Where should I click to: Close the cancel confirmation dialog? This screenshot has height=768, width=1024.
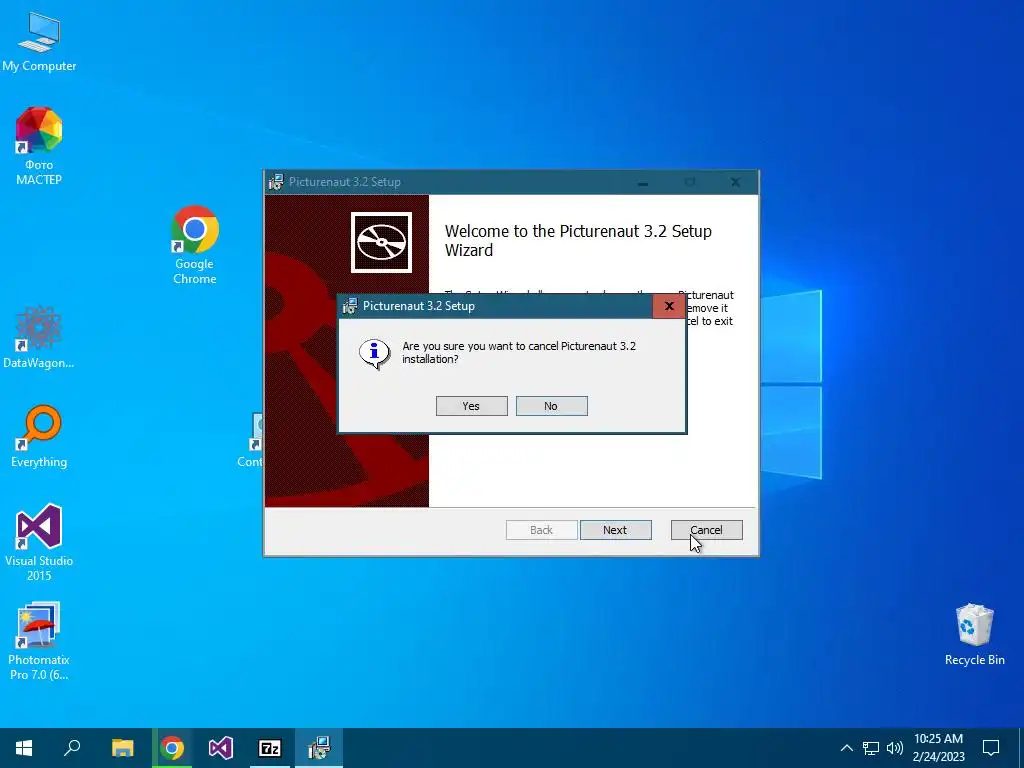coord(669,306)
